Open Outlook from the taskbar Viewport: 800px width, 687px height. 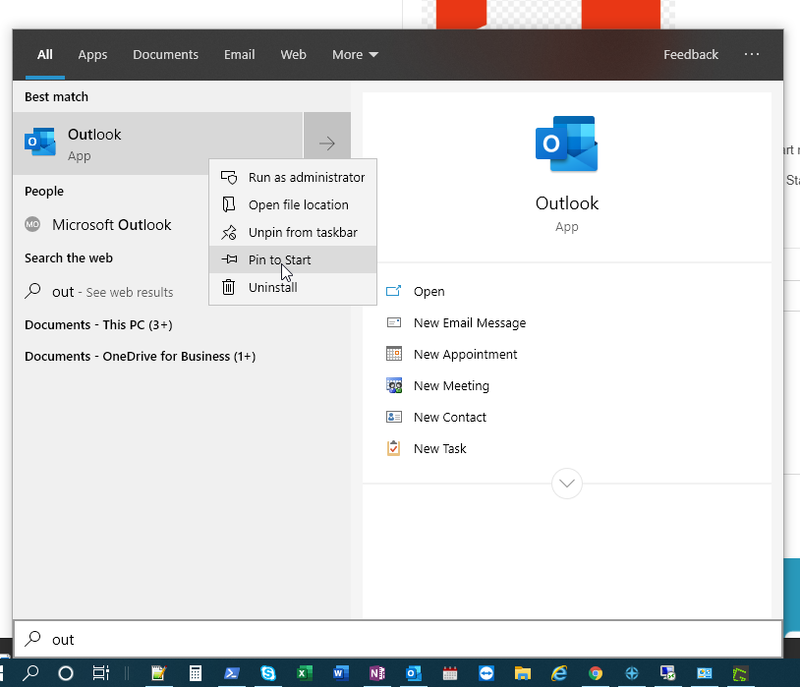413,675
